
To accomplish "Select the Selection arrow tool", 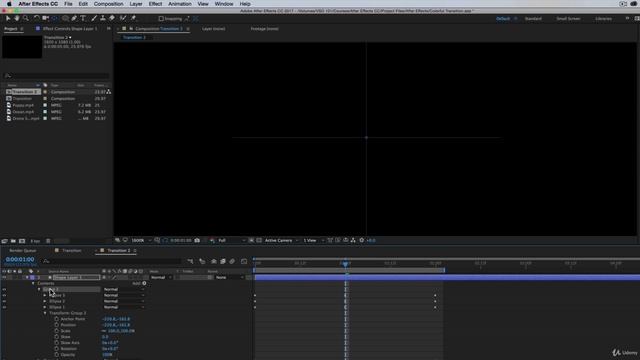I will click(8, 18).
